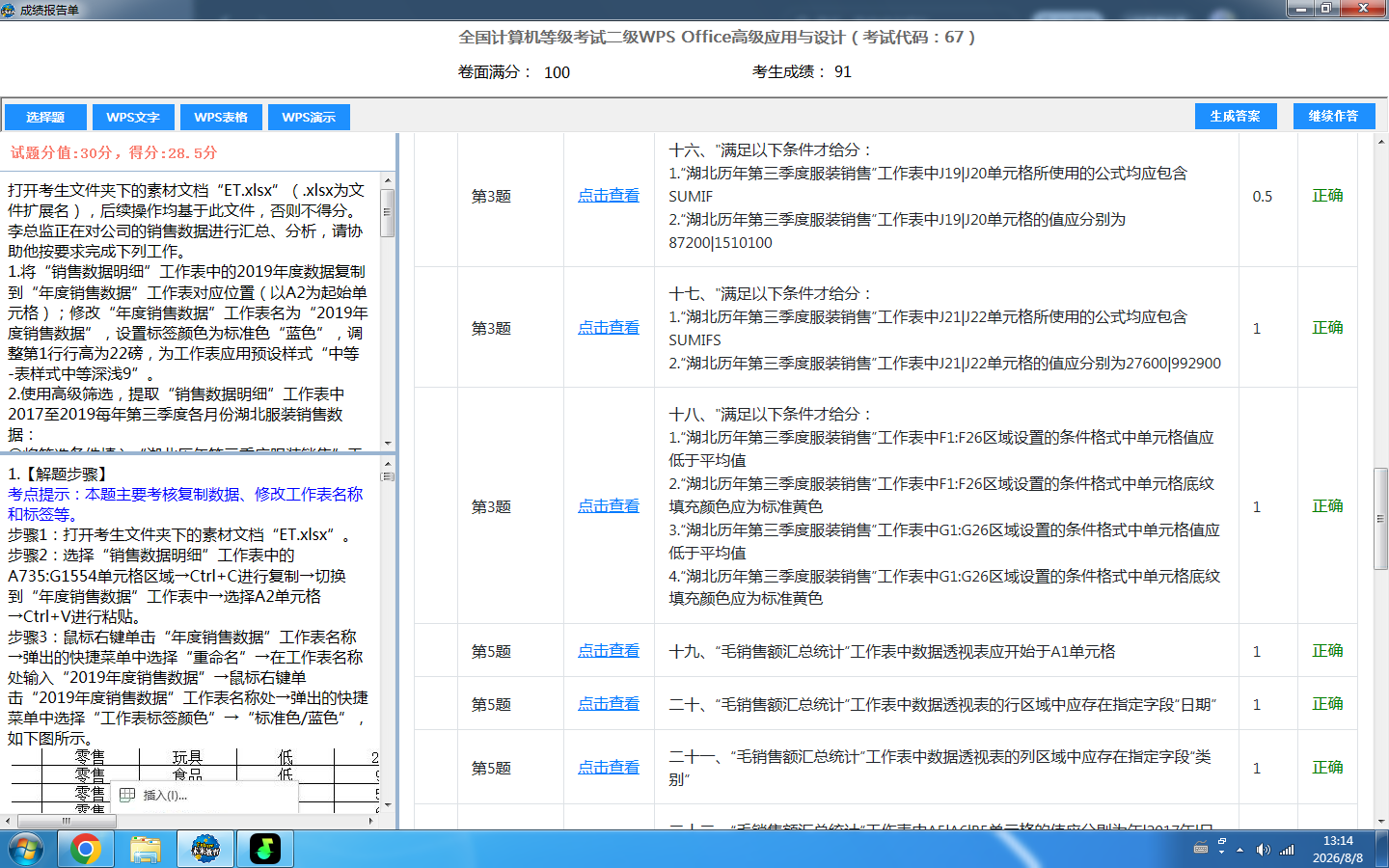Click the 解题步骤 panel's vertical scrollbar thumb
This screenshot has width=1389, height=868.
(x=388, y=475)
